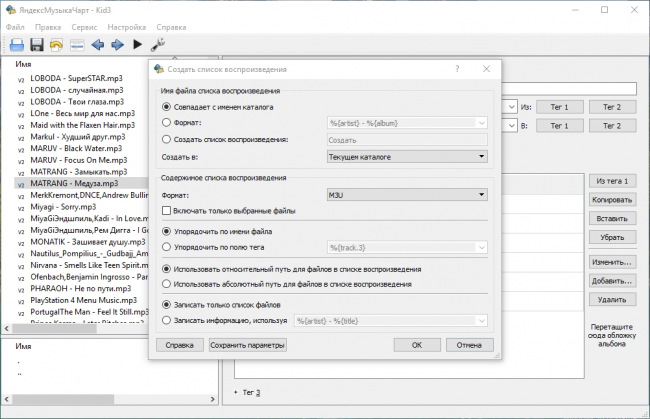
Task: Open settings wrench icon
Action: [x=158, y=44]
